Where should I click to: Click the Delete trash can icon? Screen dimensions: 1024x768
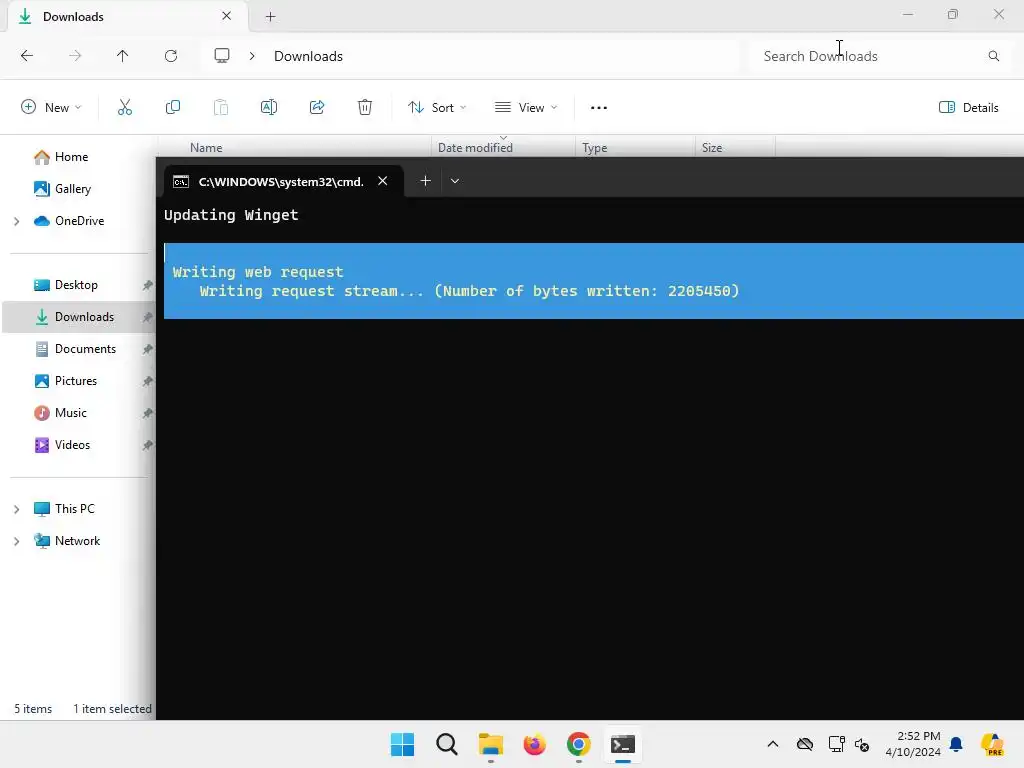pos(365,107)
